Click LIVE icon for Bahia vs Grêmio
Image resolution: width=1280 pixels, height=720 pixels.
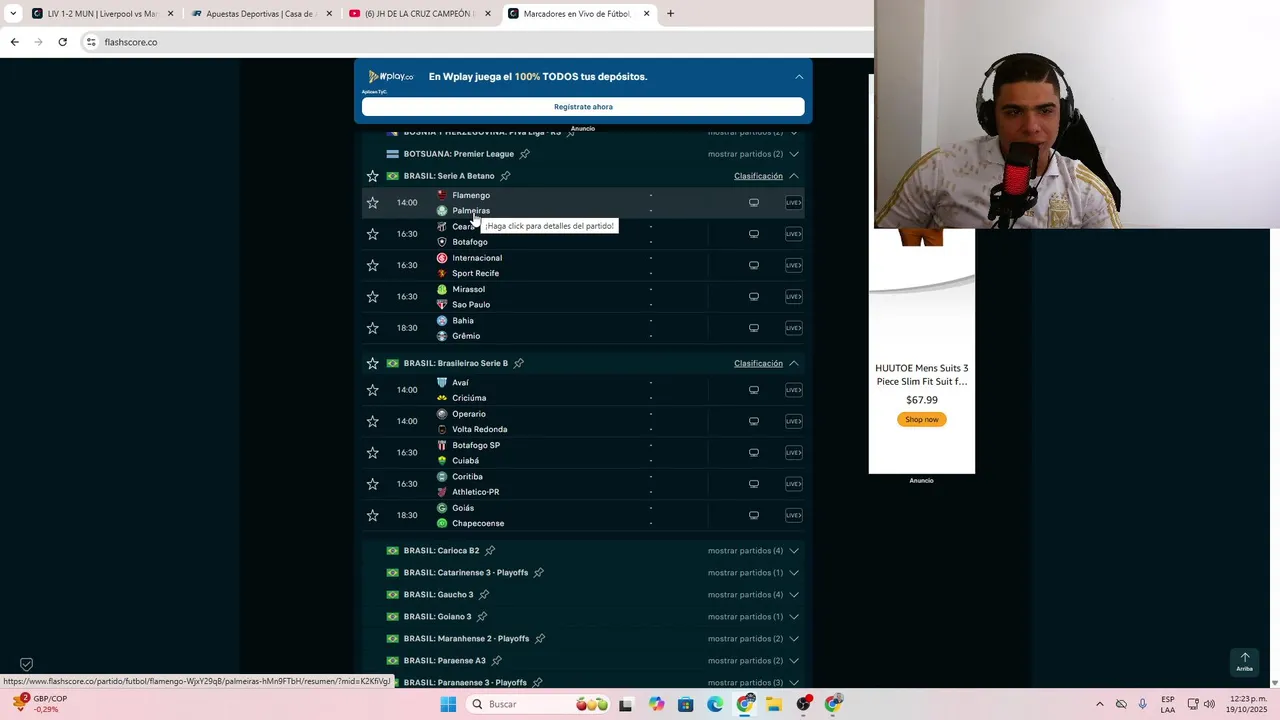793,328
